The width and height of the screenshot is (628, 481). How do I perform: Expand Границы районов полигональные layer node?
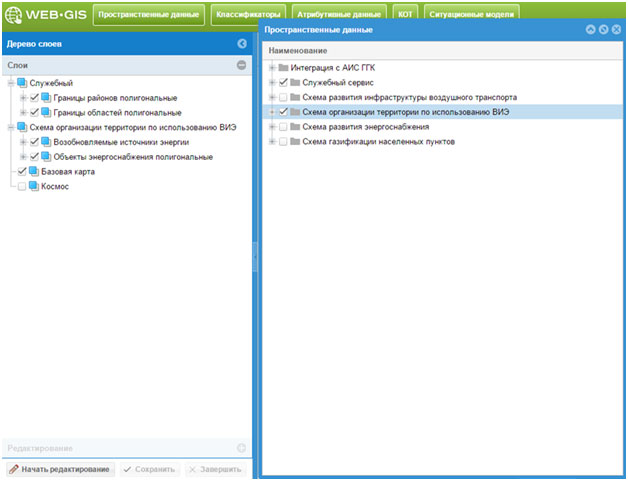tap(22, 98)
